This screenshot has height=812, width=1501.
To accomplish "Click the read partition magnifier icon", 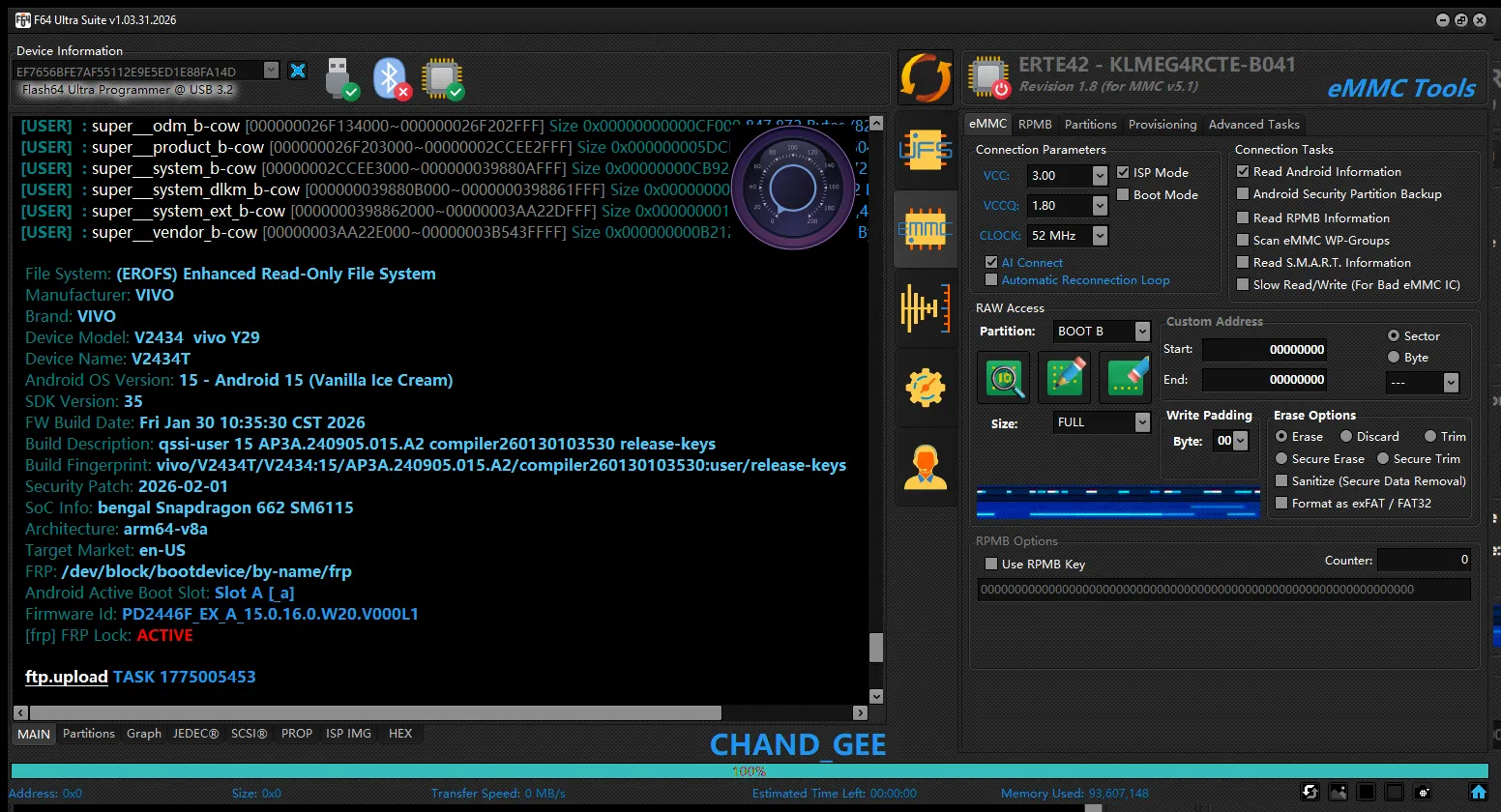I will 1004,377.
